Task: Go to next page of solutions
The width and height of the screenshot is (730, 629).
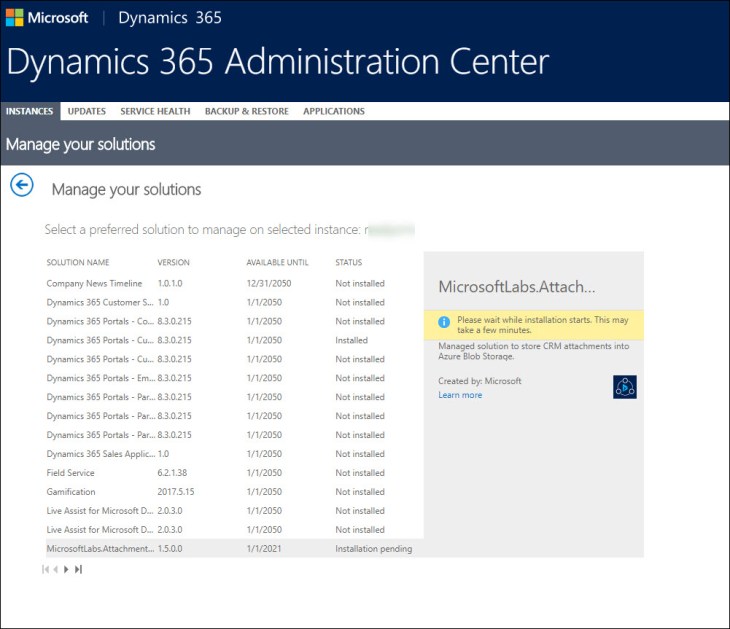Action: coord(67,569)
